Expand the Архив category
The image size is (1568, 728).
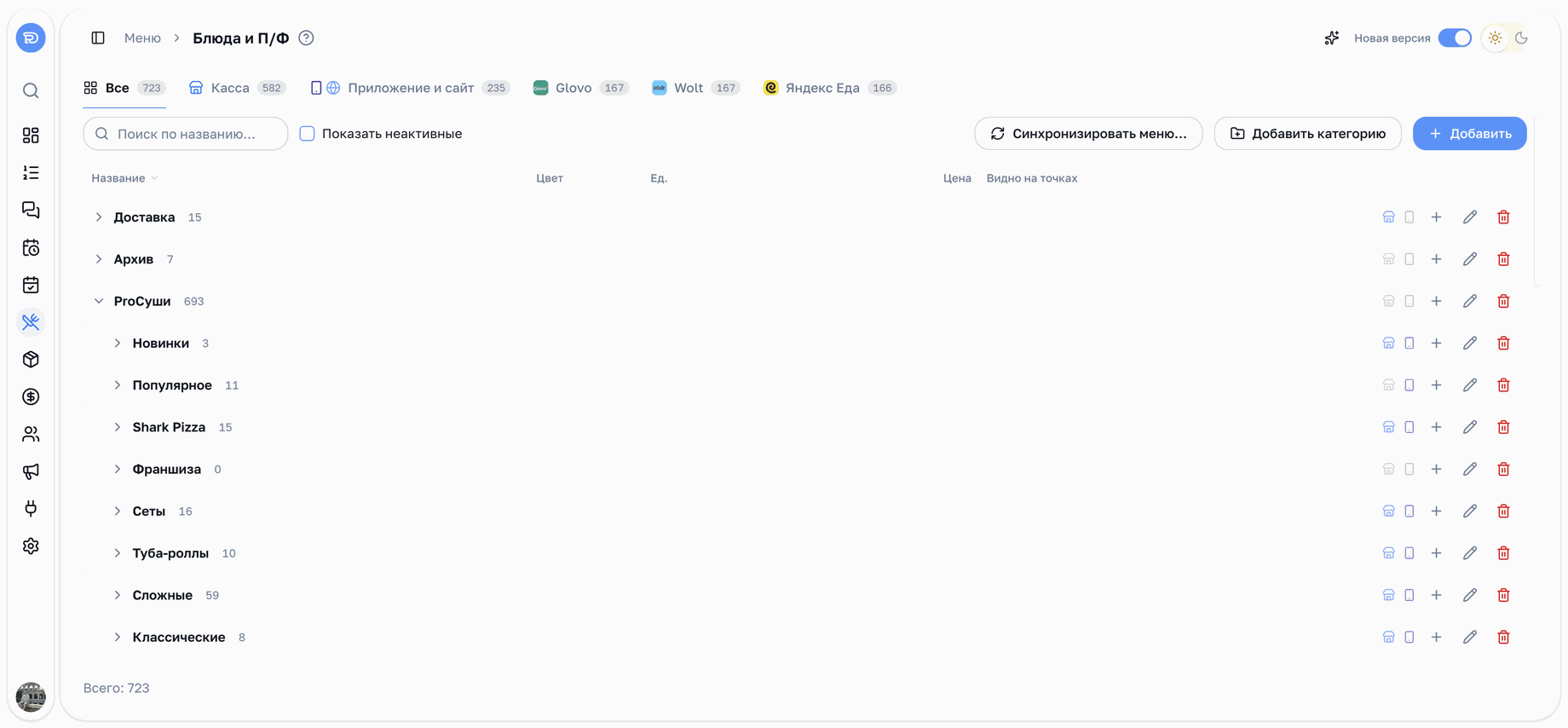tap(99, 259)
